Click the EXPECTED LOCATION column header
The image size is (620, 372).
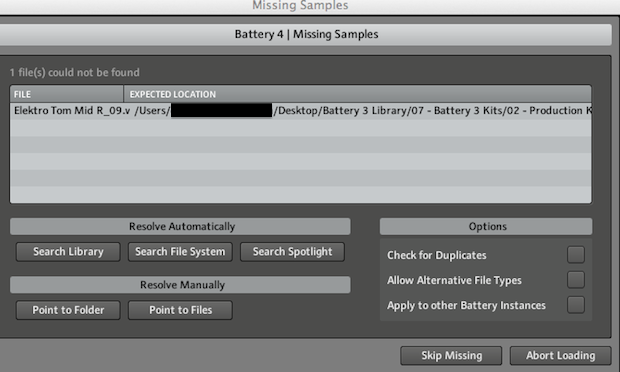pyautogui.click(x=357, y=94)
